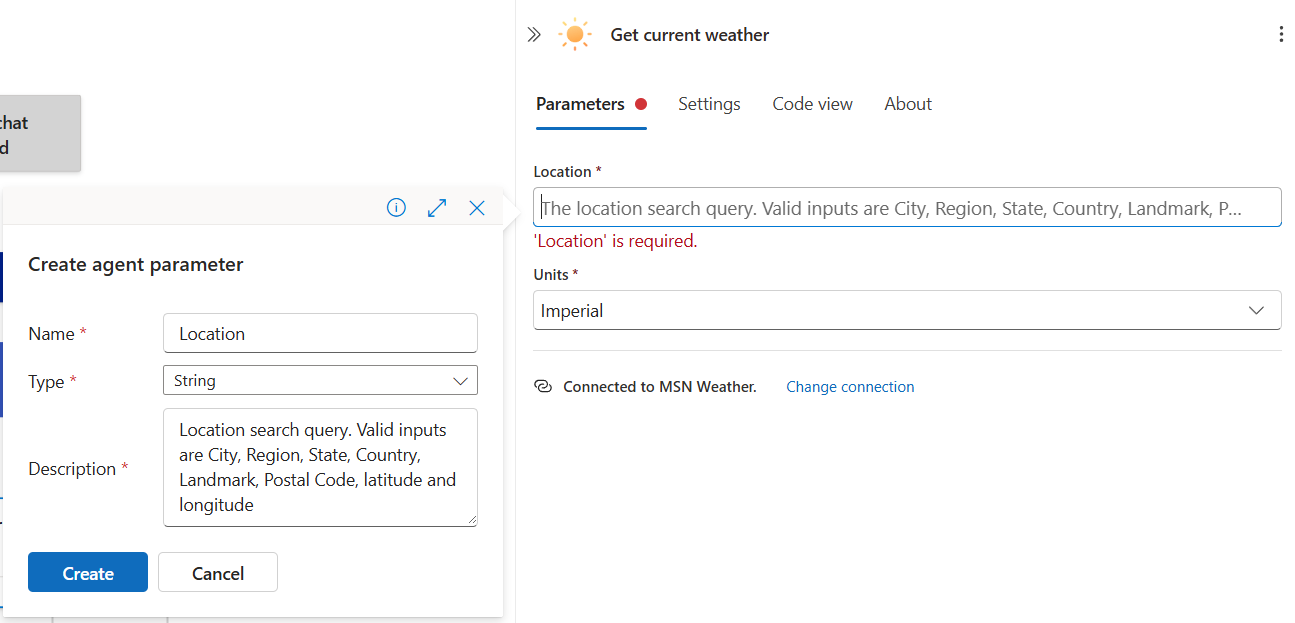The height and width of the screenshot is (623, 1295).
Task: Open the Code view tab
Action: [812, 103]
